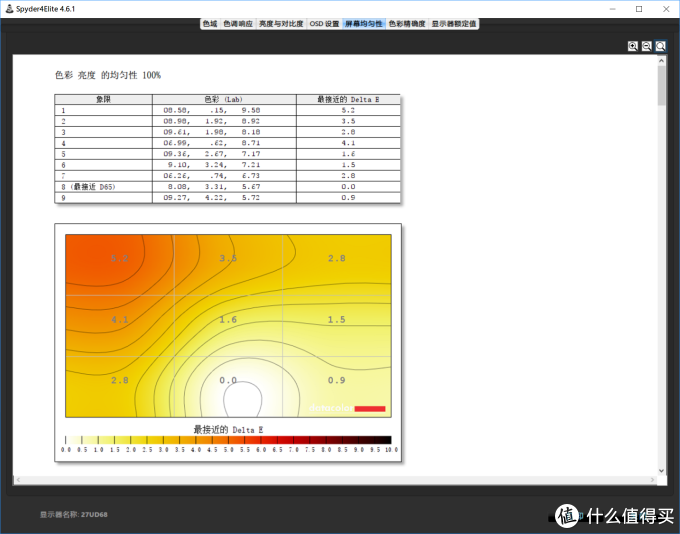Viewport: 680px width, 534px height.
Task: Click the Delta E value 5.2 in the table
Action: coord(348,110)
